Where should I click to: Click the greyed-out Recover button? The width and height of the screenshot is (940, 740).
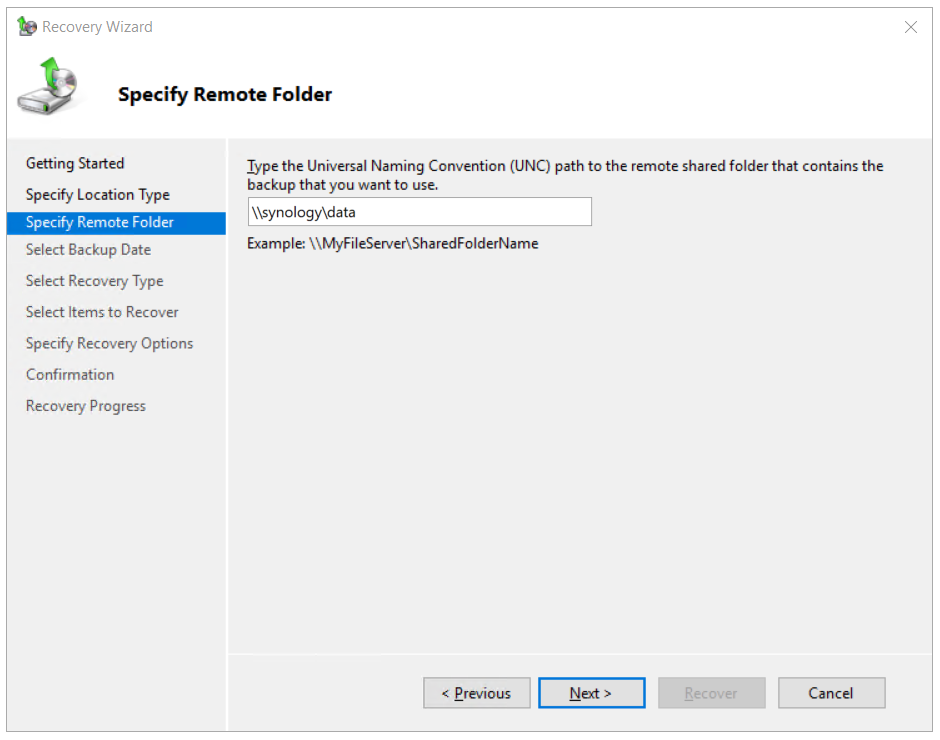711,693
